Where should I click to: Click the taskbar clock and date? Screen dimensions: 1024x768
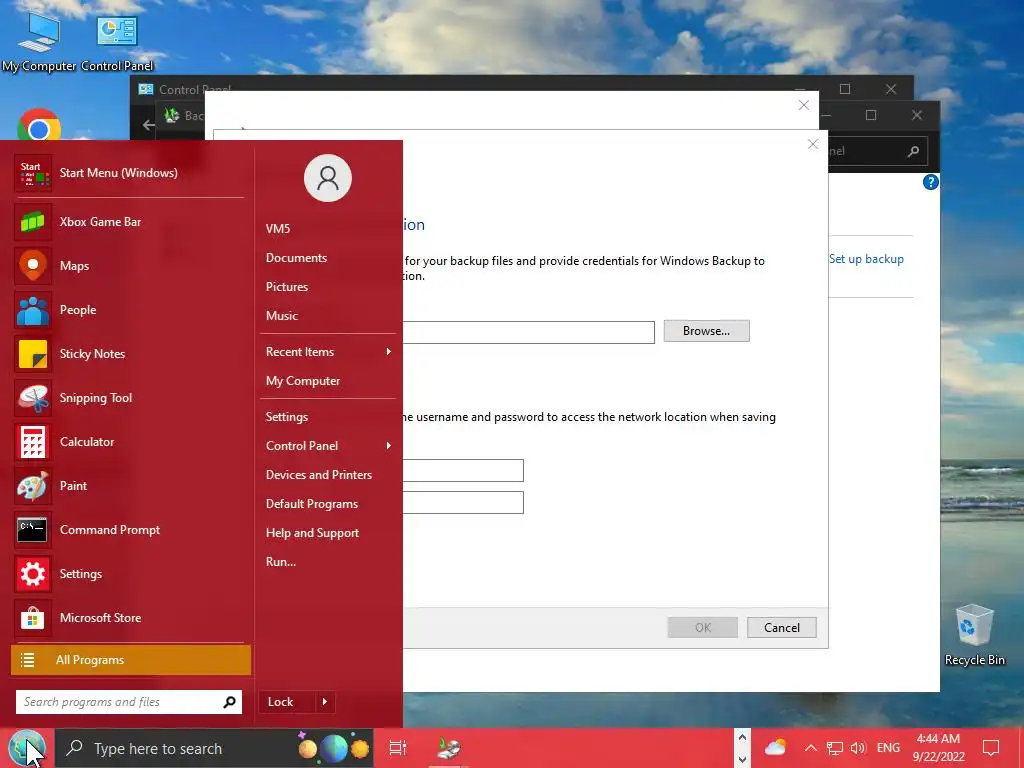938,748
